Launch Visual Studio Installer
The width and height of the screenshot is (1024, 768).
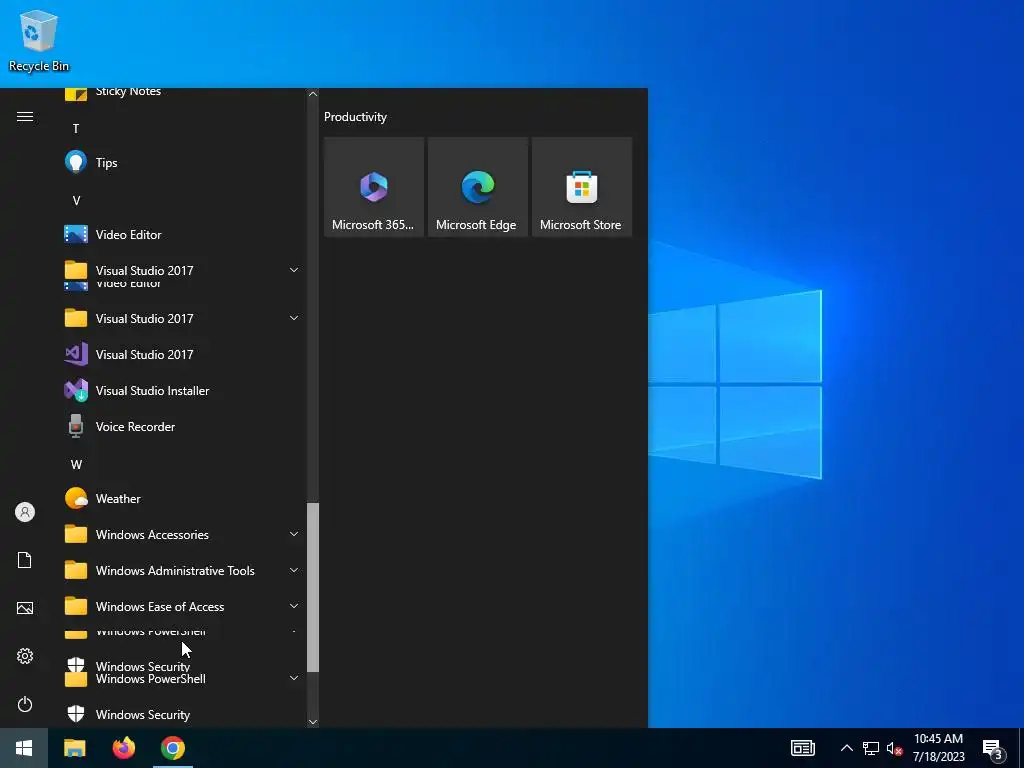[x=182, y=391]
